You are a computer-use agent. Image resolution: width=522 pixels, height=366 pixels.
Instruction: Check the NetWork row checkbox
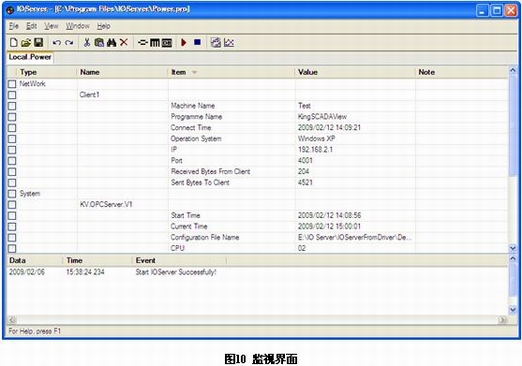tap(12, 84)
